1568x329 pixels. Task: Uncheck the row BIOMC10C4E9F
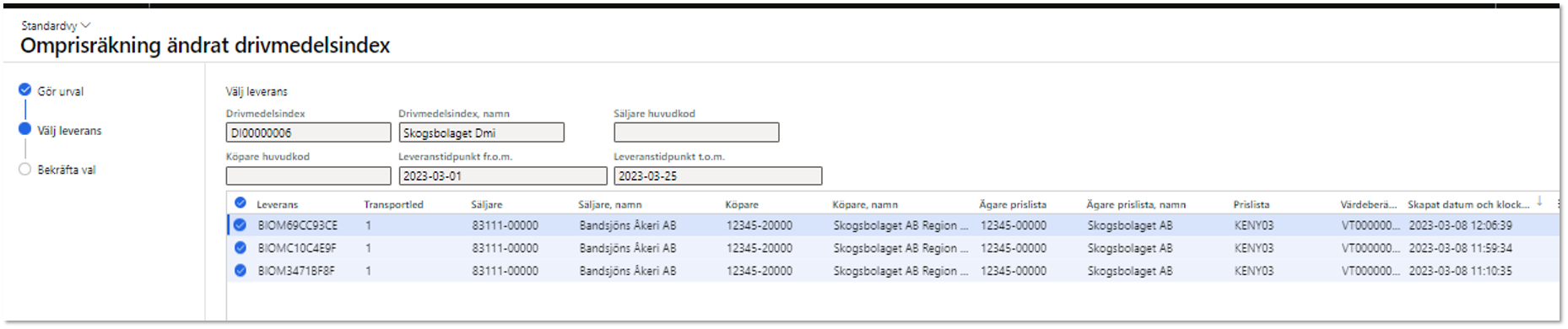point(241,248)
